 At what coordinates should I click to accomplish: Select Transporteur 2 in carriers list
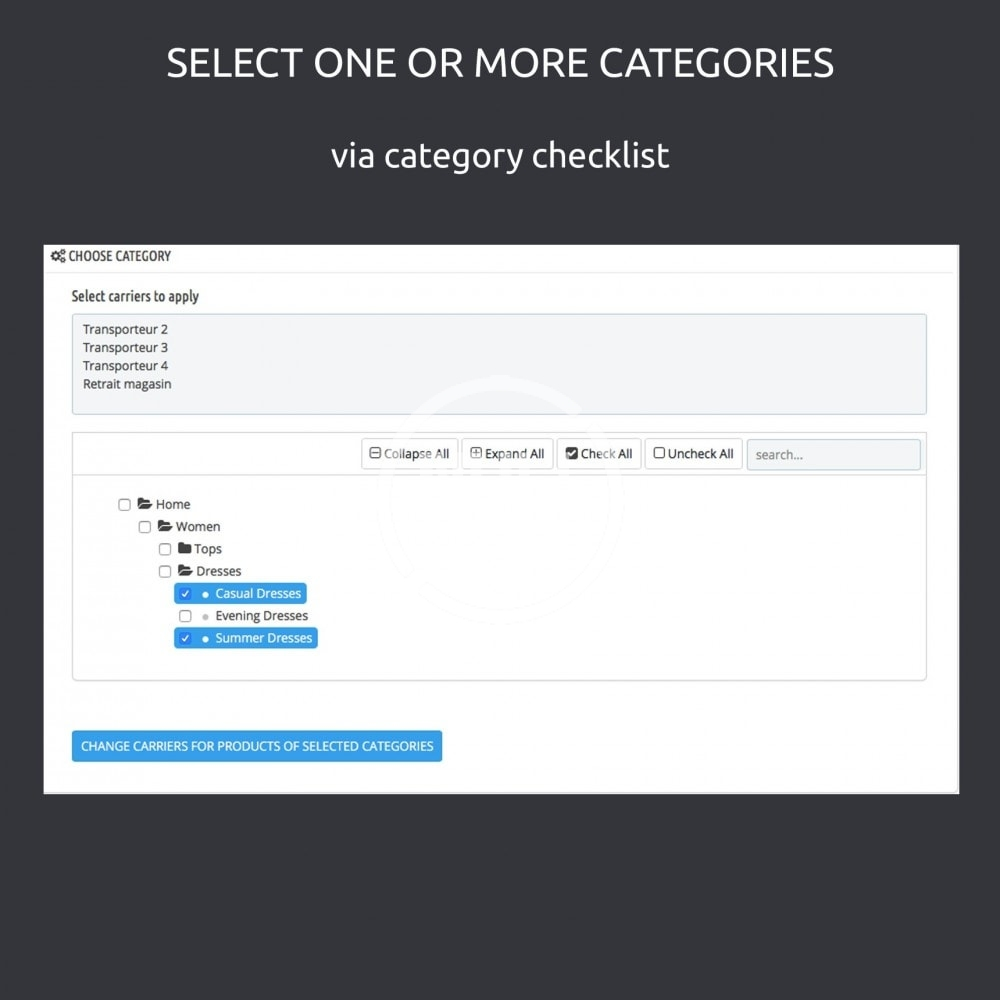click(125, 329)
